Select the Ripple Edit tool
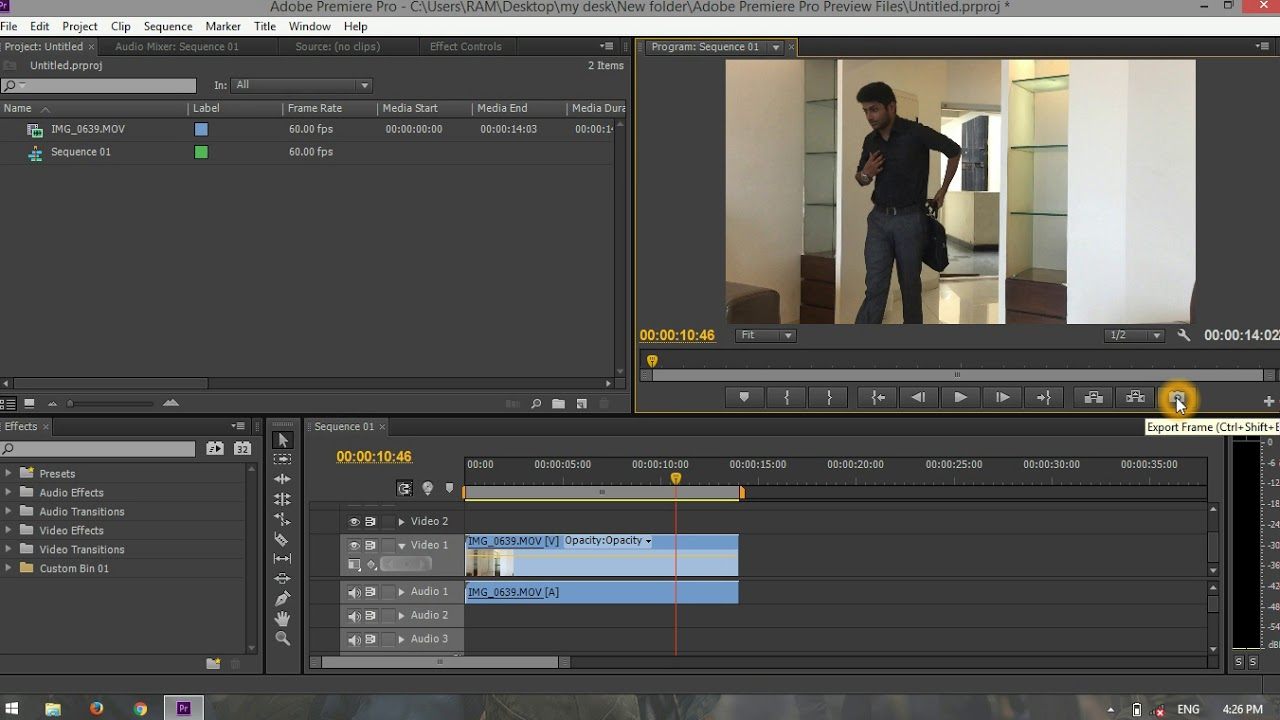This screenshot has height=720, width=1280. [283, 480]
